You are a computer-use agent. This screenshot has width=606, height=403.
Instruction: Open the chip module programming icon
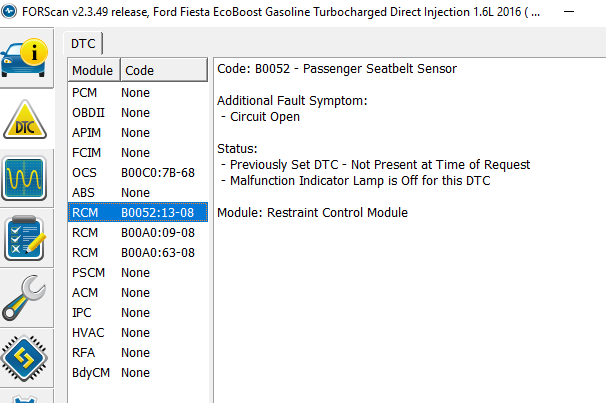click(30, 357)
